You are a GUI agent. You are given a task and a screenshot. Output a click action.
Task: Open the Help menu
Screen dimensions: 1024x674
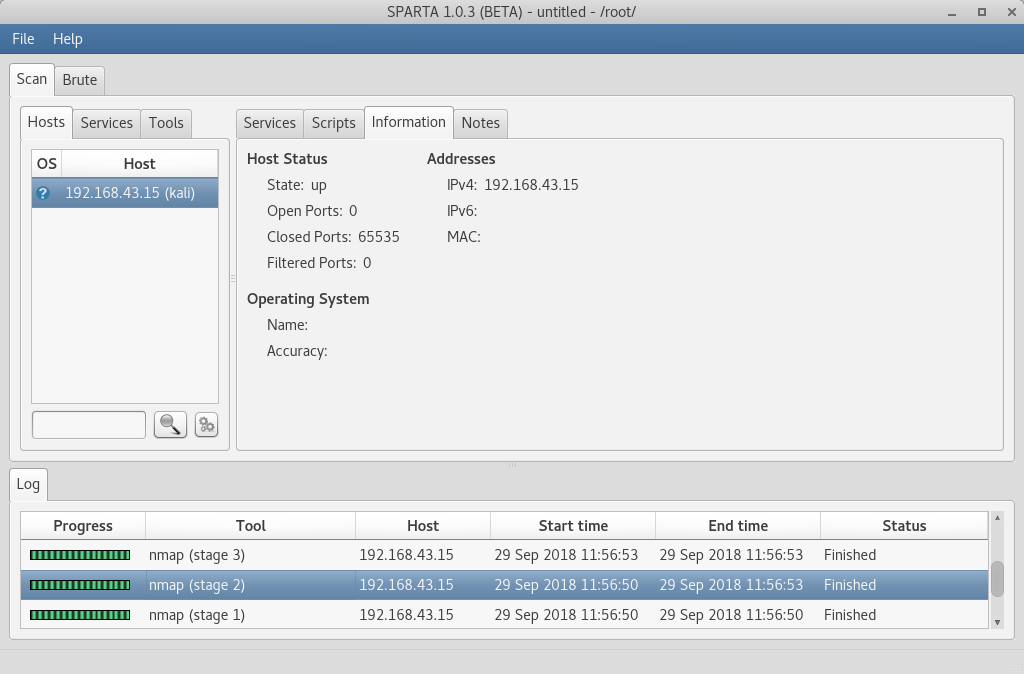67,39
